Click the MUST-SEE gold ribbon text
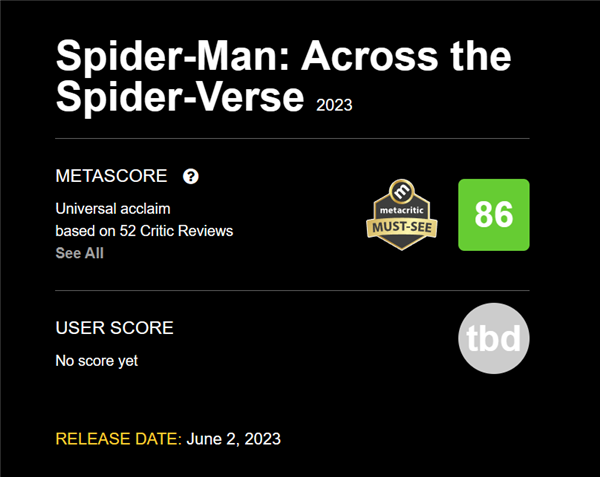 click(x=402, y=227)
